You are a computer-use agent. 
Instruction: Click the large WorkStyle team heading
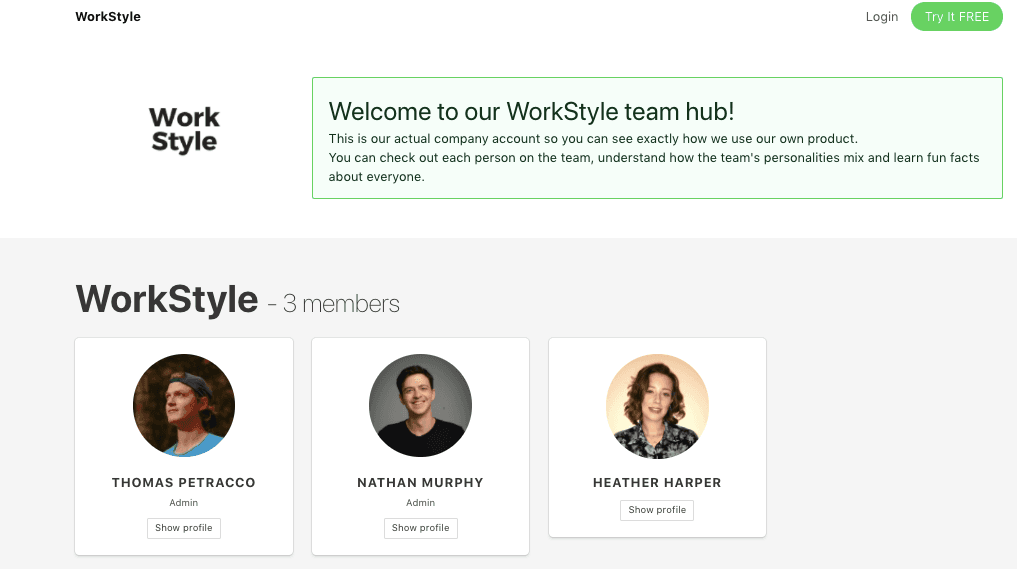[x=167, y=299]
